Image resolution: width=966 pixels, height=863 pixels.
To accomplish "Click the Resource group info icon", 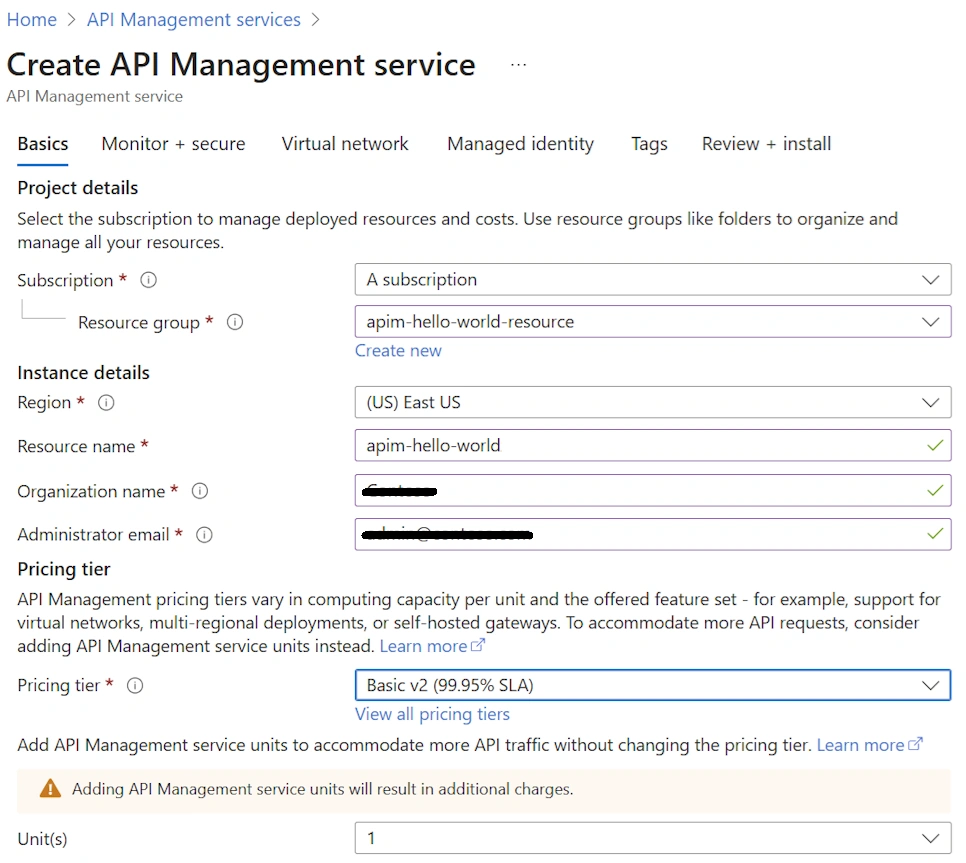I will [x=235, y=322].
